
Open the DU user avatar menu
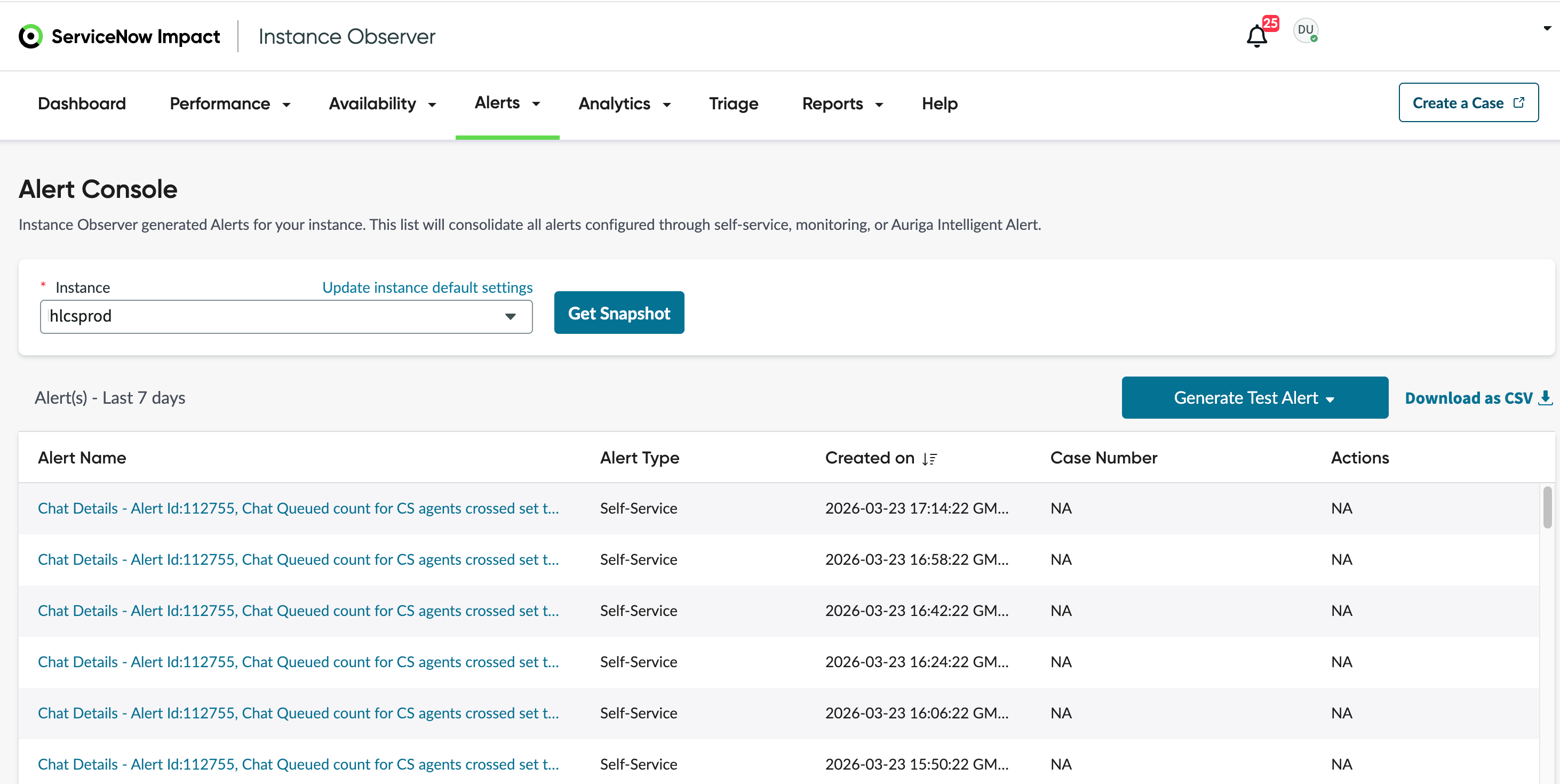[x=1306, y=30]
